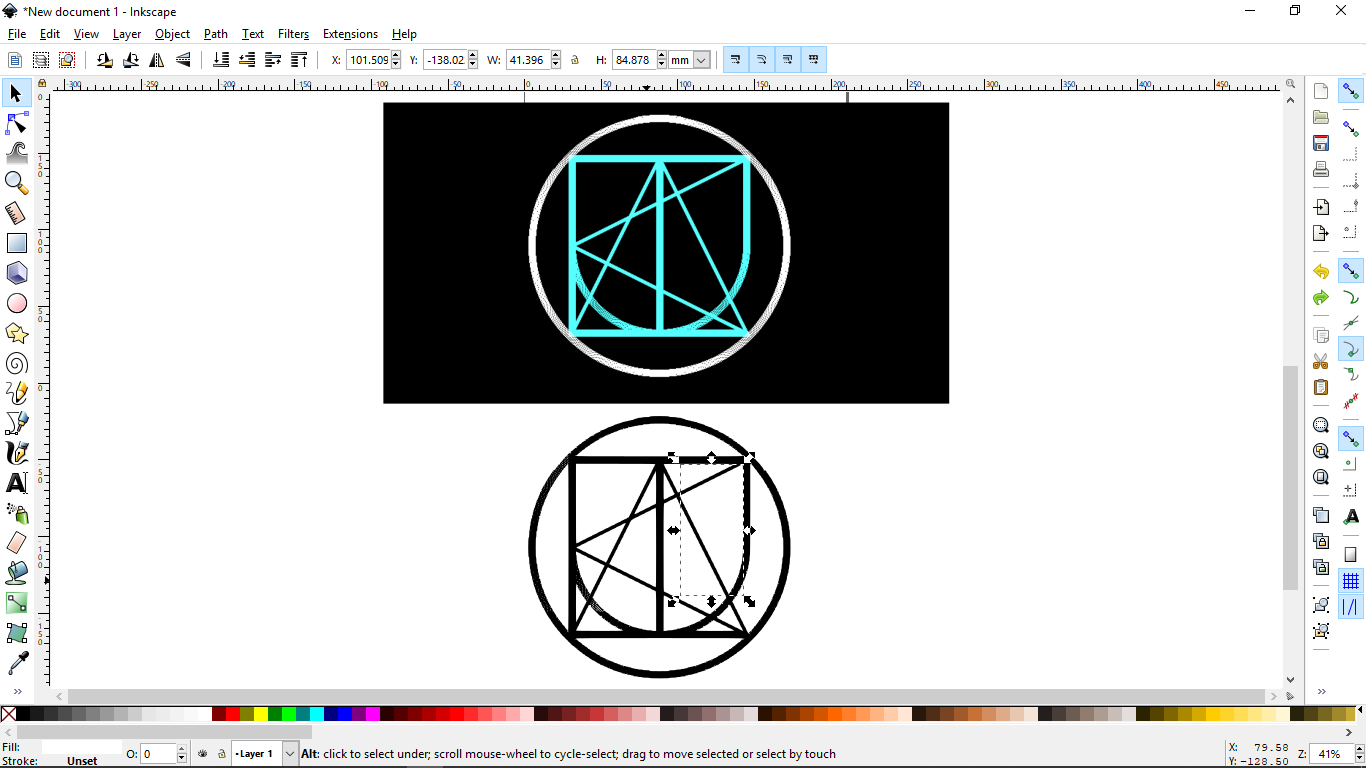Select the Gradient tool
Viewport: 1366px width, 768px height.
(x=17, y=603)
